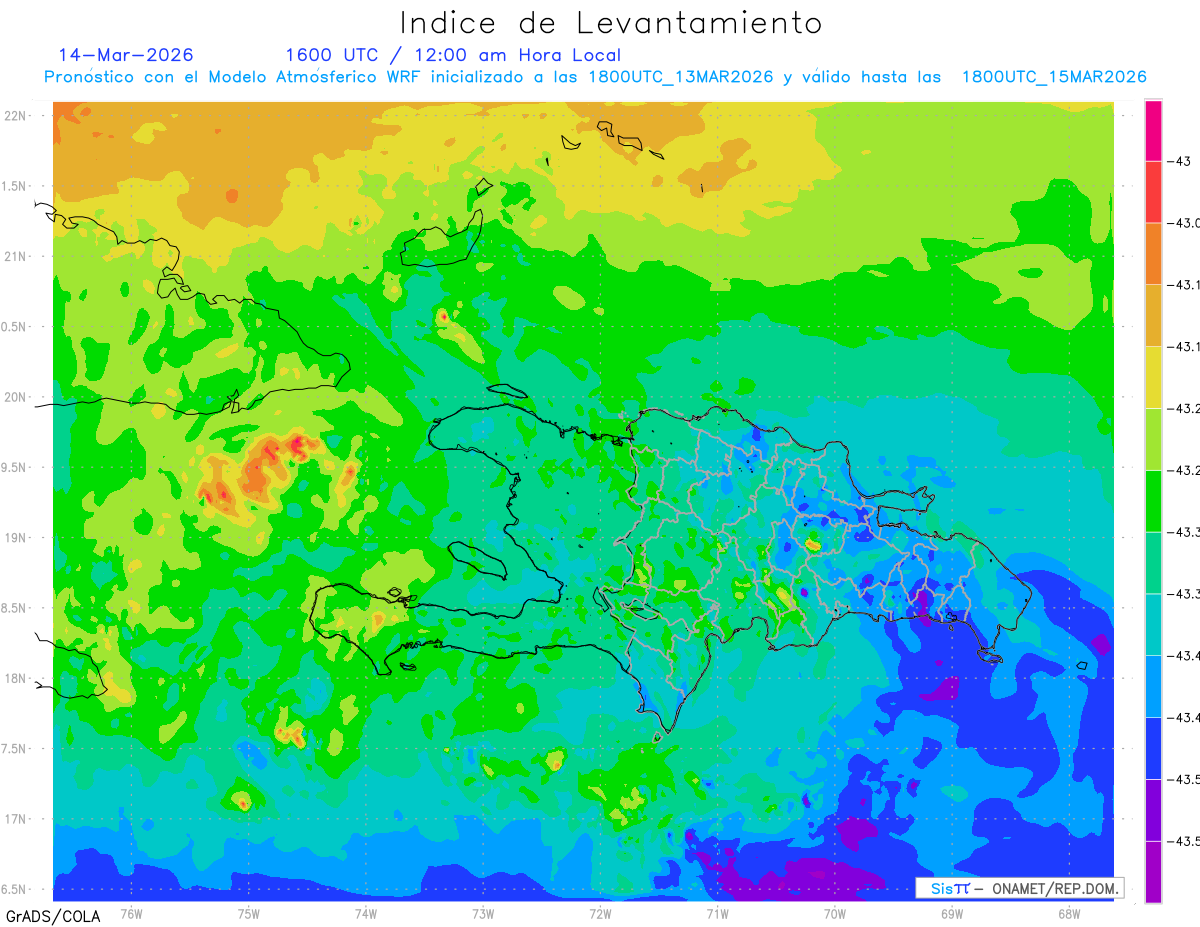Click the '1800UTC_15MAR2026' valid-until time
1200x927 pixels.
tap(1054, 77)
